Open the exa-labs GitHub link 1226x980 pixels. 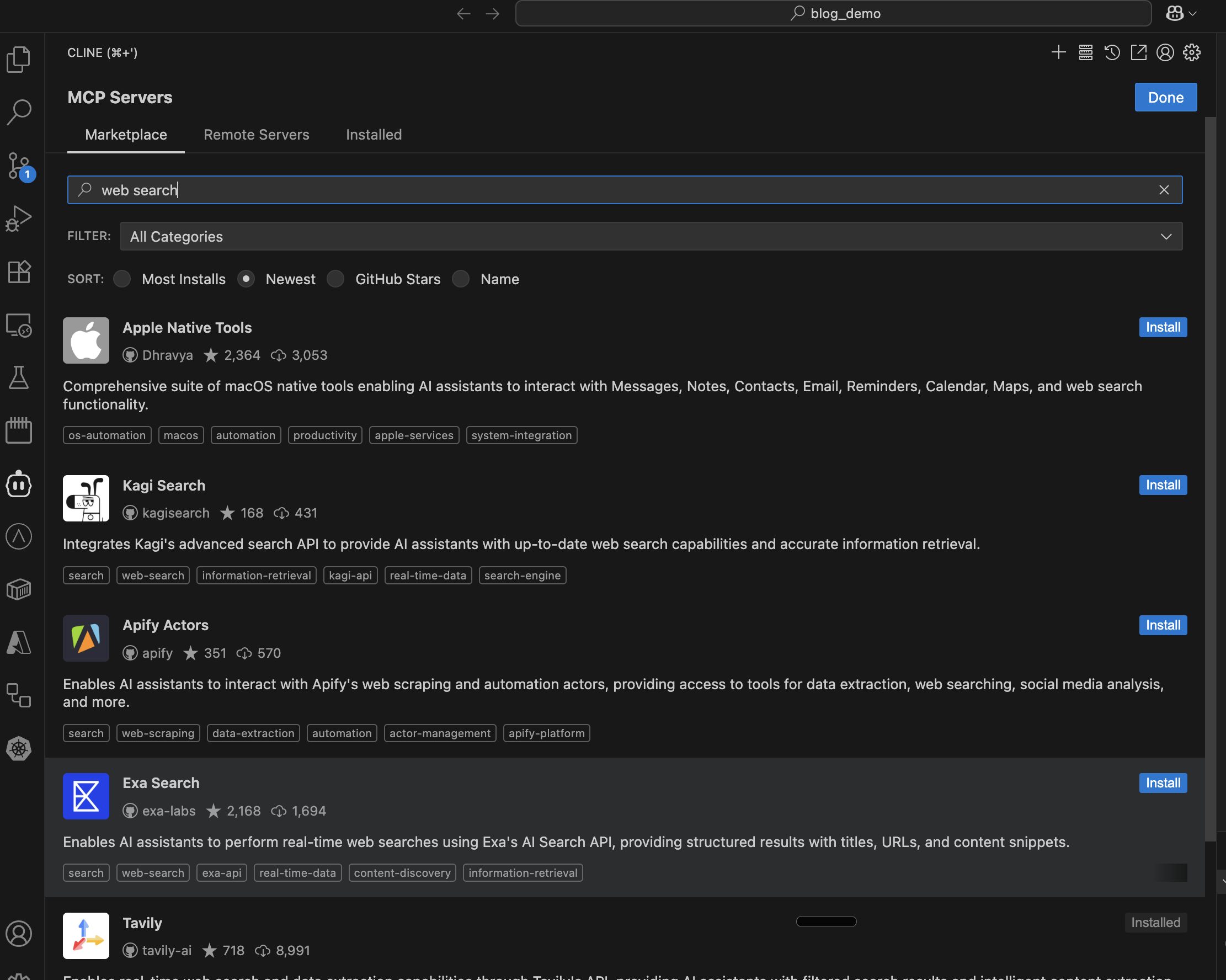(x=159, y=811)
